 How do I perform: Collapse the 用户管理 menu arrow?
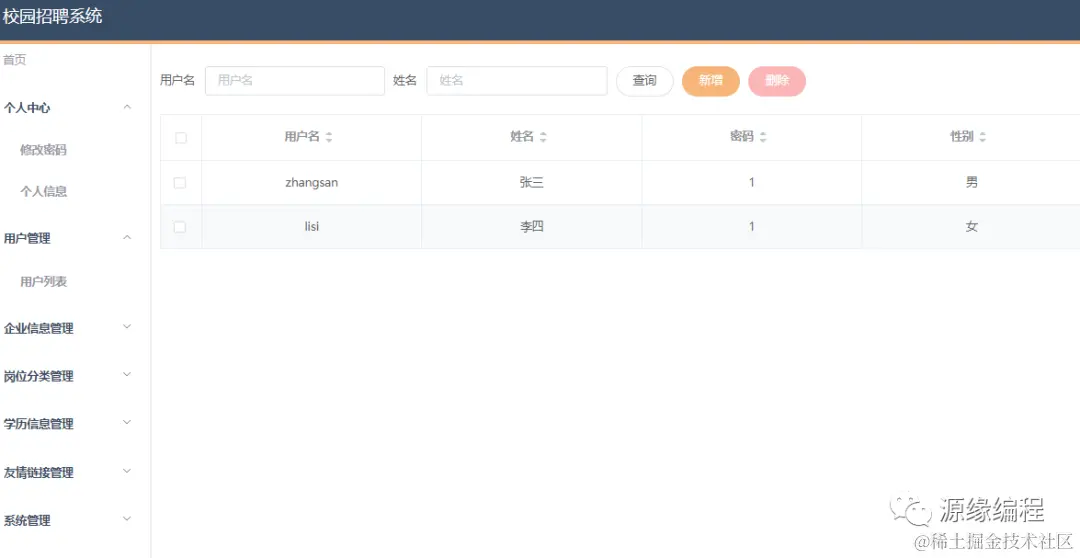[127, 238]
